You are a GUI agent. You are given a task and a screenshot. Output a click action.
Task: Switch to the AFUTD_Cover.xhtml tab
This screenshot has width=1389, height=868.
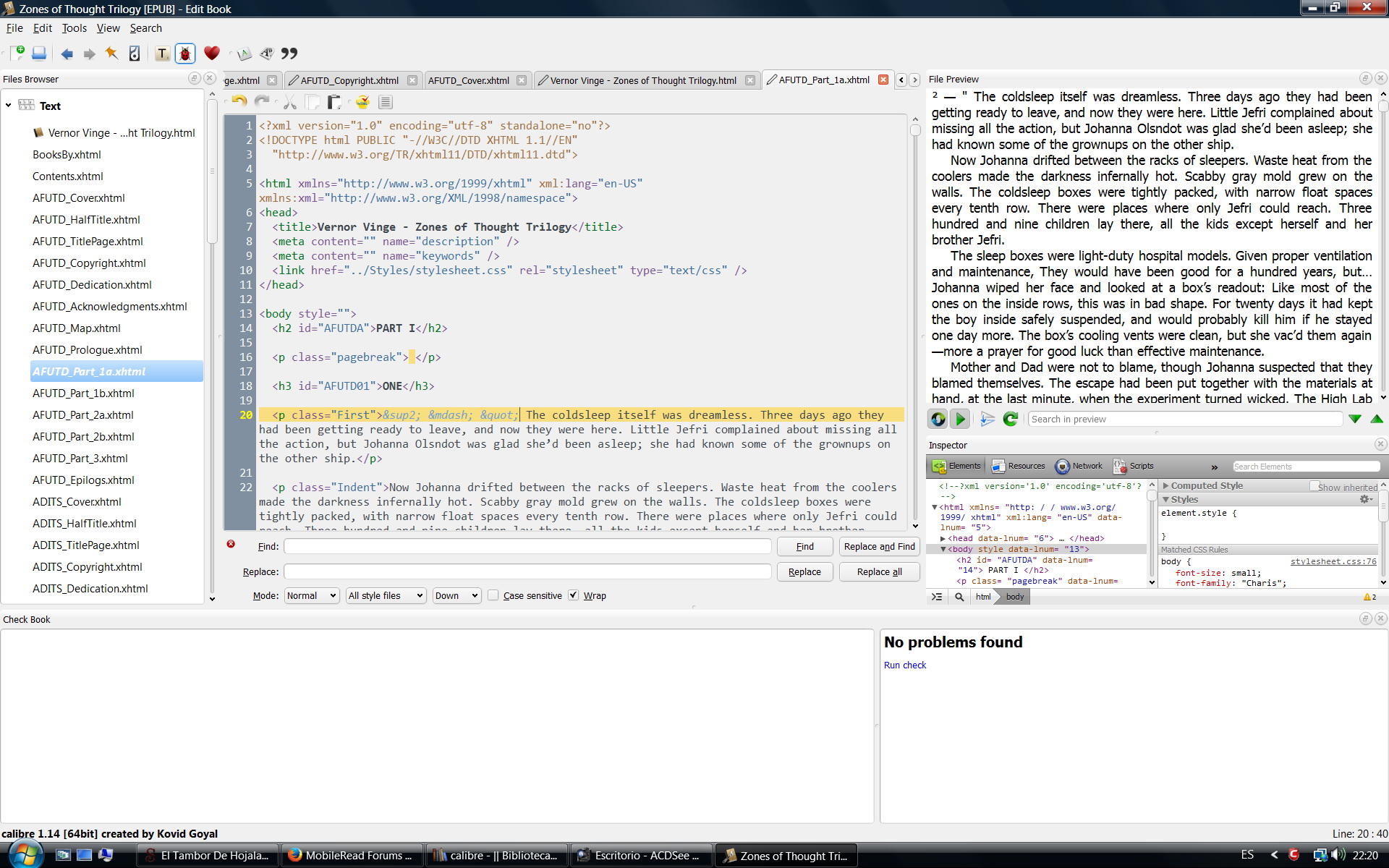click(469, 80)
